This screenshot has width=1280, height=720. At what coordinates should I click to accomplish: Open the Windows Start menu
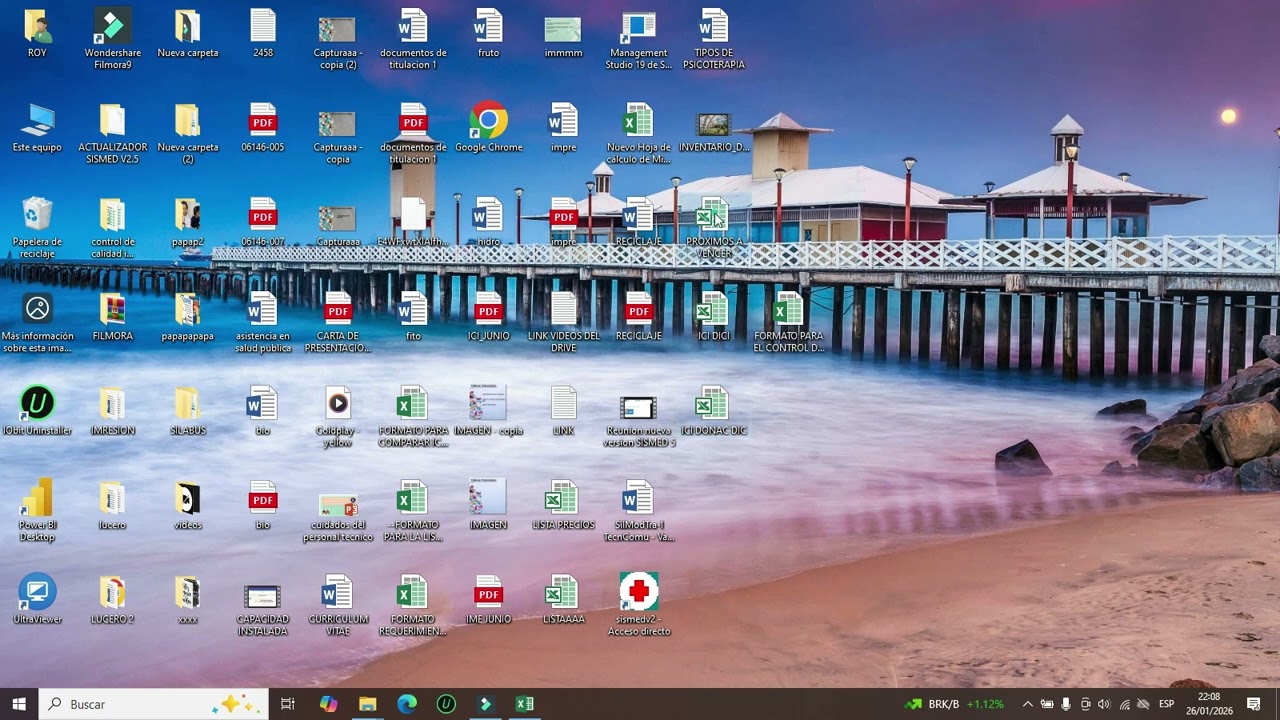click(x=19, y=704)
